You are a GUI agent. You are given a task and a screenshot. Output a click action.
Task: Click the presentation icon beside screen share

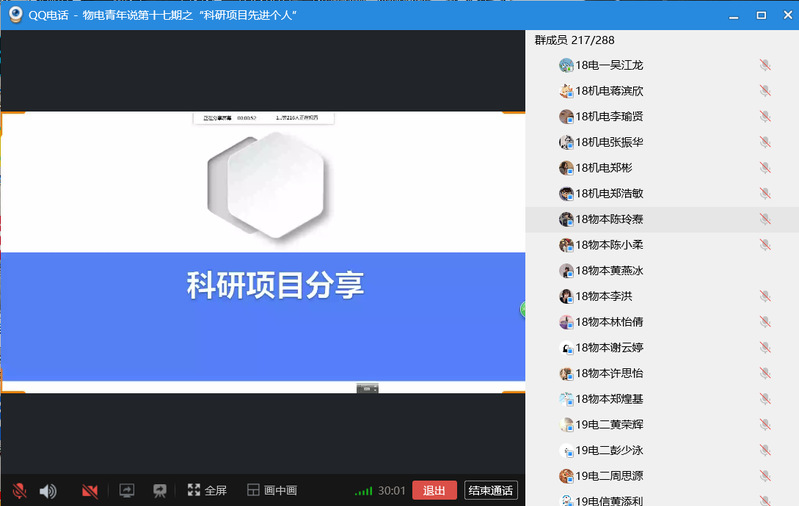click(158, 491)
